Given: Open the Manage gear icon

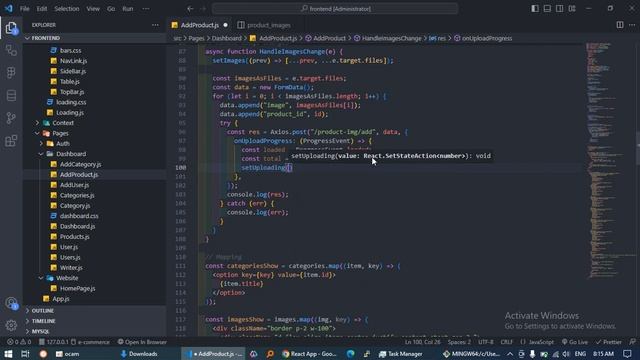Looking at the screenshot, I should point(11,325).
